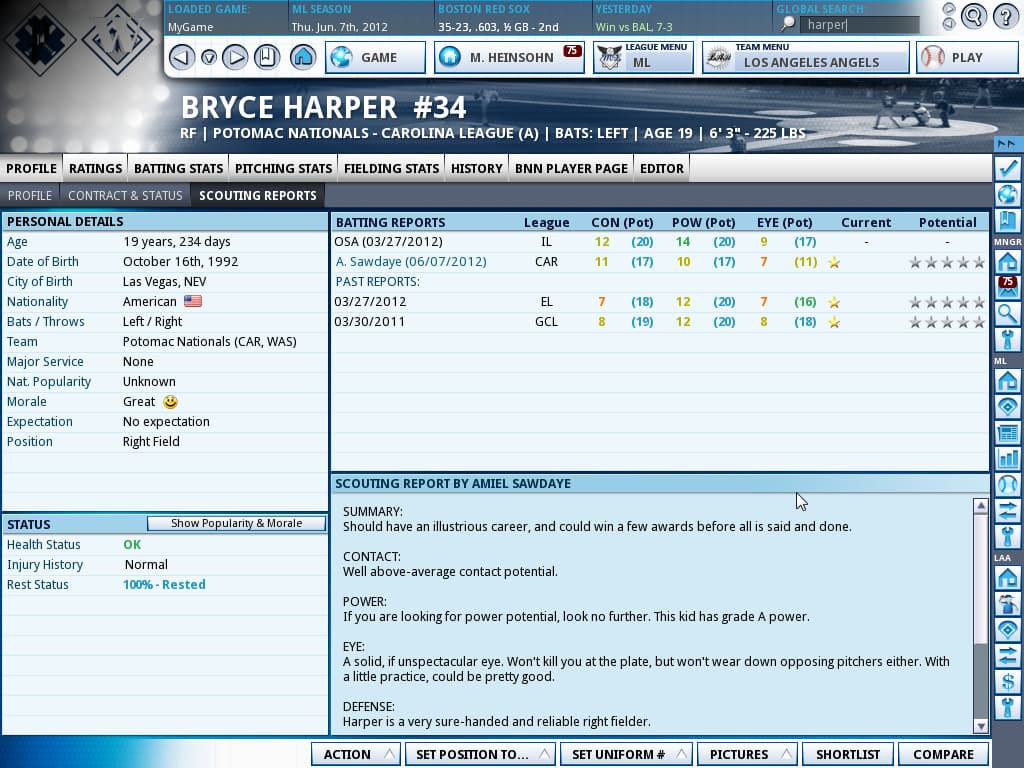Click the round magnifier icon beside help
The image size is (1024, 768).
pyautogui.click(x=973, y=16)
